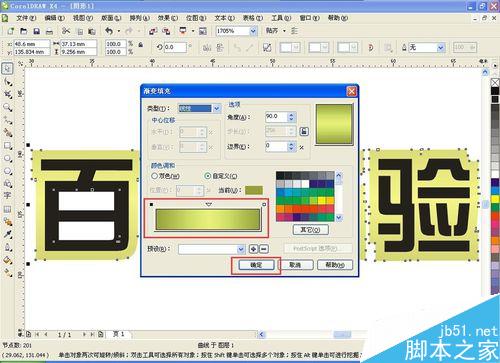Toggle the lock ratio padlock in property bar
The height and width of the screenshot is (363, 500).
click(x=141, y=44)
